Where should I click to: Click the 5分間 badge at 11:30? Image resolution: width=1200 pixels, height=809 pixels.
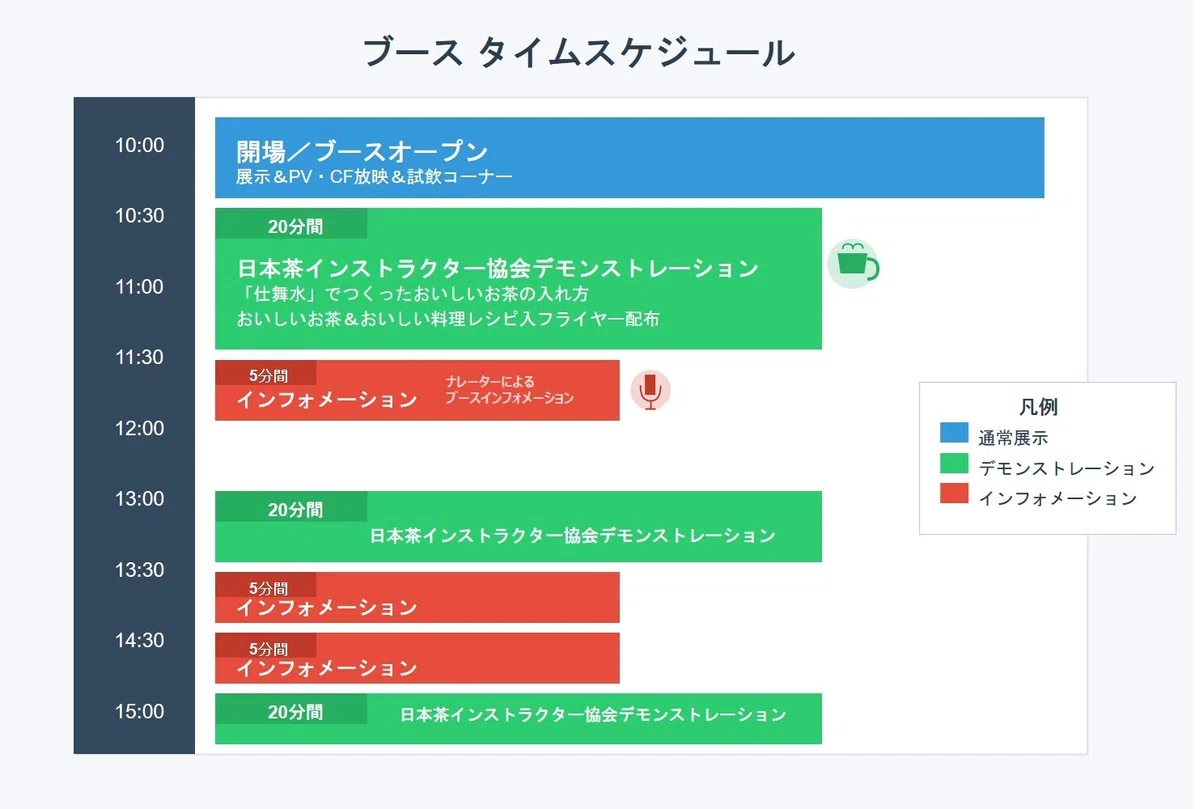coord(266,373)
